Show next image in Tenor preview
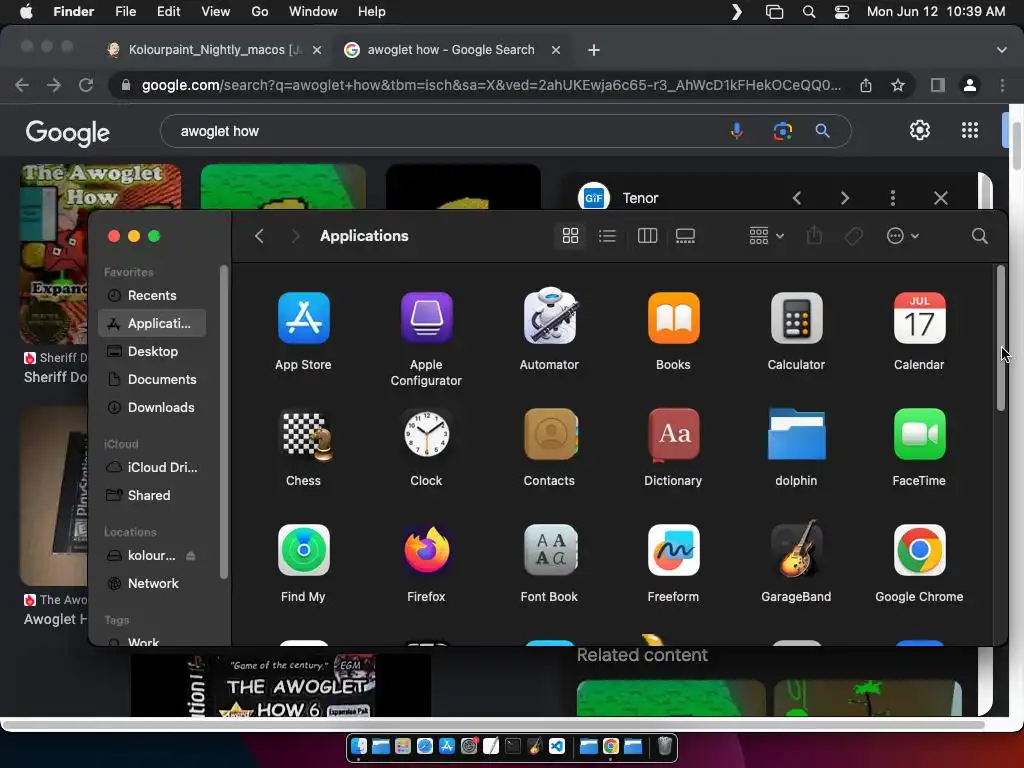Viewport: 1024px width, 768px height. (845, 198)
